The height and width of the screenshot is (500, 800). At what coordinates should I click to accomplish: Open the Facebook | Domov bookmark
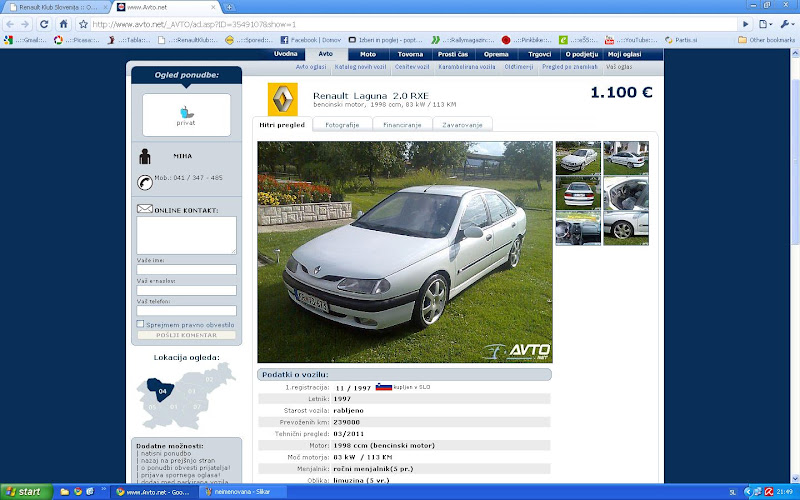(x=310, y=40)
